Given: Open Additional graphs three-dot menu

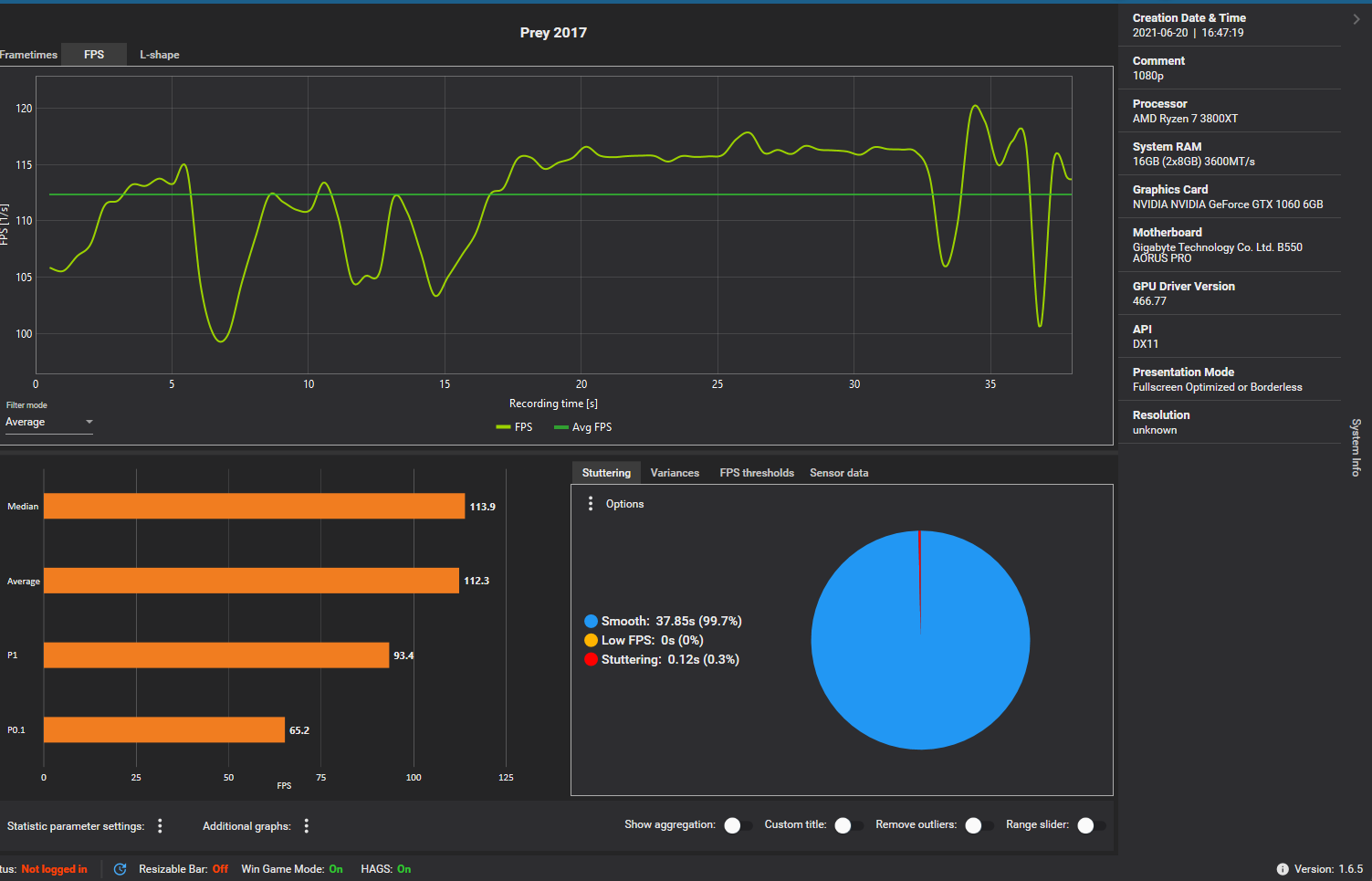Looking at the screenshot, I should [x=307, y=826].
